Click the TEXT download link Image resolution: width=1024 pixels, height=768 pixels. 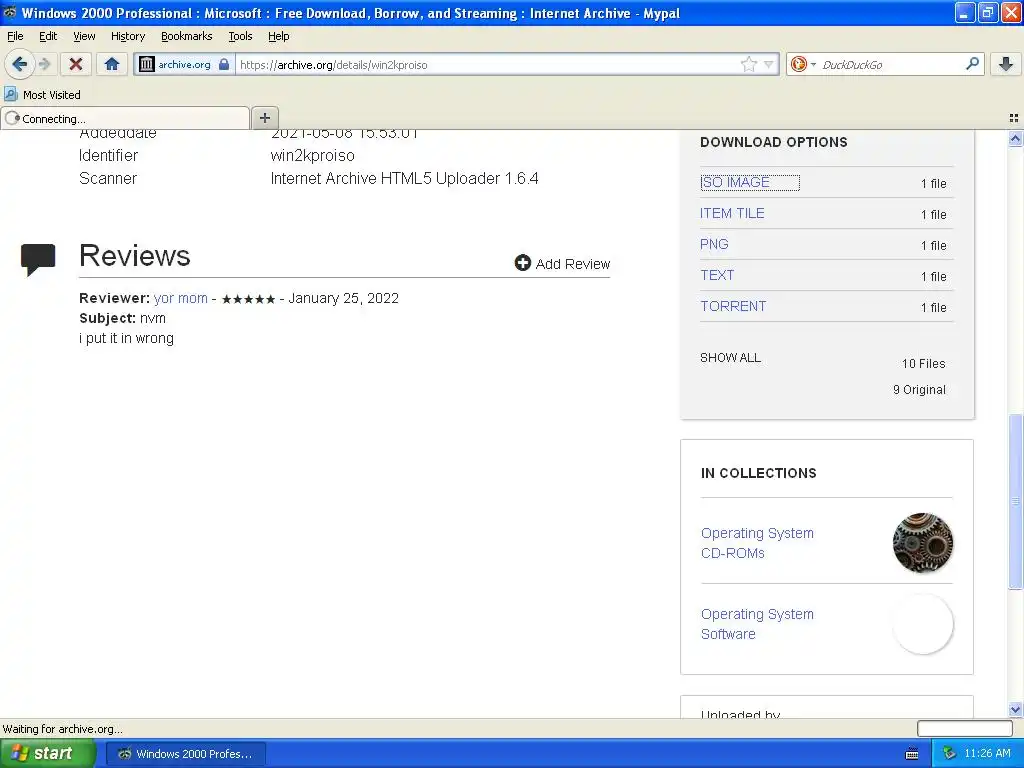[717, 275]
